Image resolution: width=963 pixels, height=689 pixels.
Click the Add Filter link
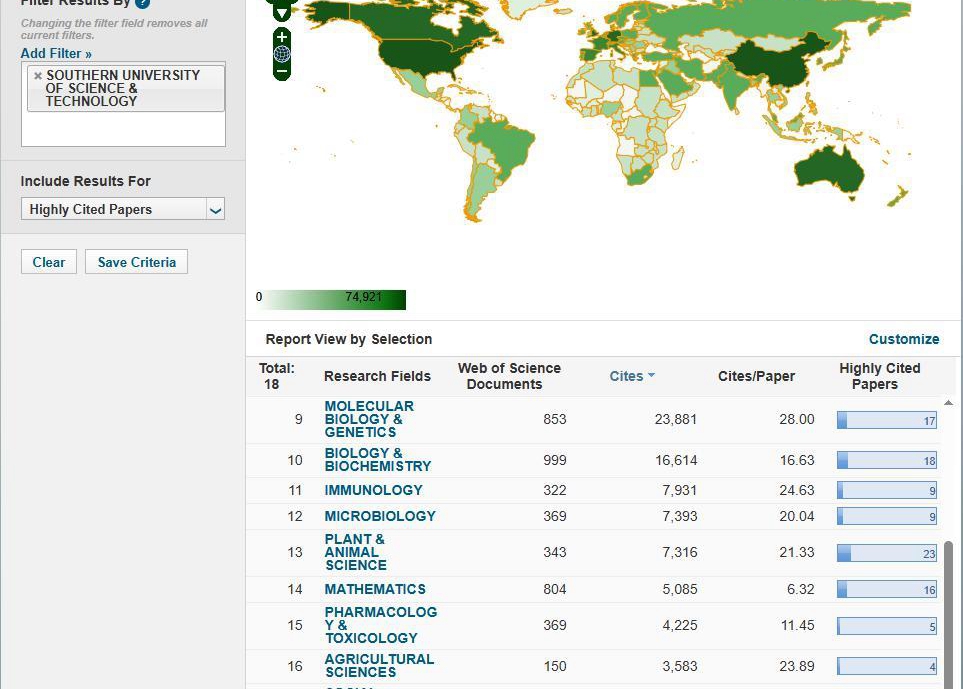56,53
